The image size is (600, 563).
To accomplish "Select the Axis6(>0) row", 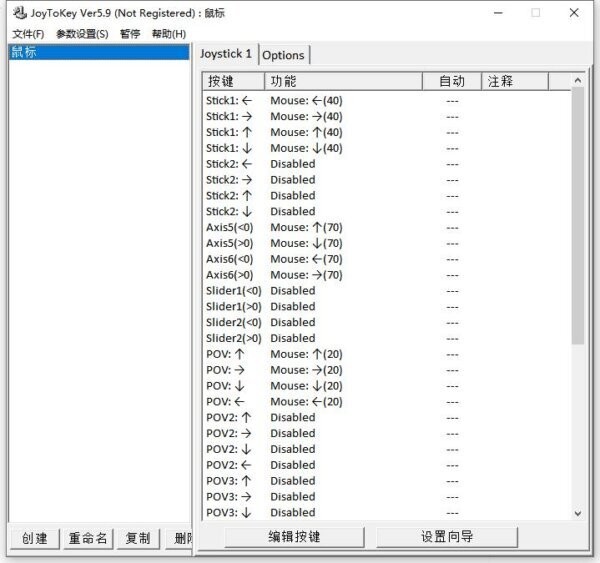I will [x=386, y=275].
